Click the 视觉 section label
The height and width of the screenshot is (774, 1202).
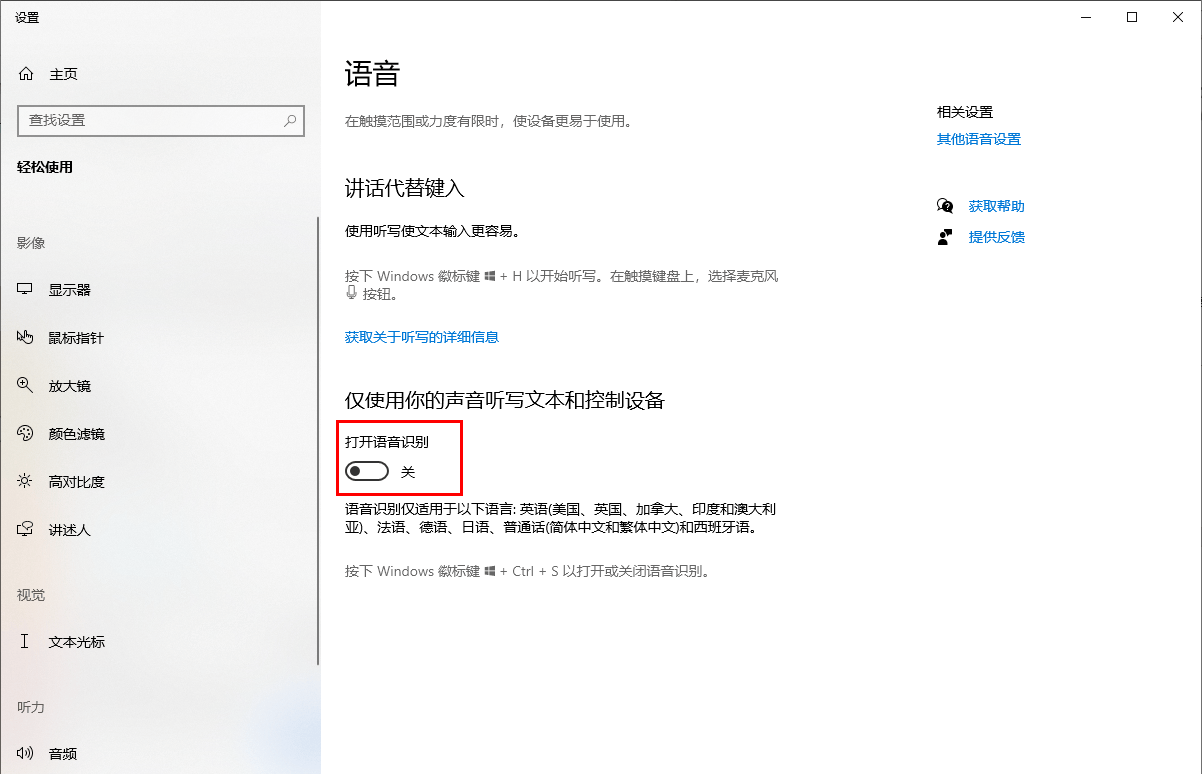click(x=31, y=595)
